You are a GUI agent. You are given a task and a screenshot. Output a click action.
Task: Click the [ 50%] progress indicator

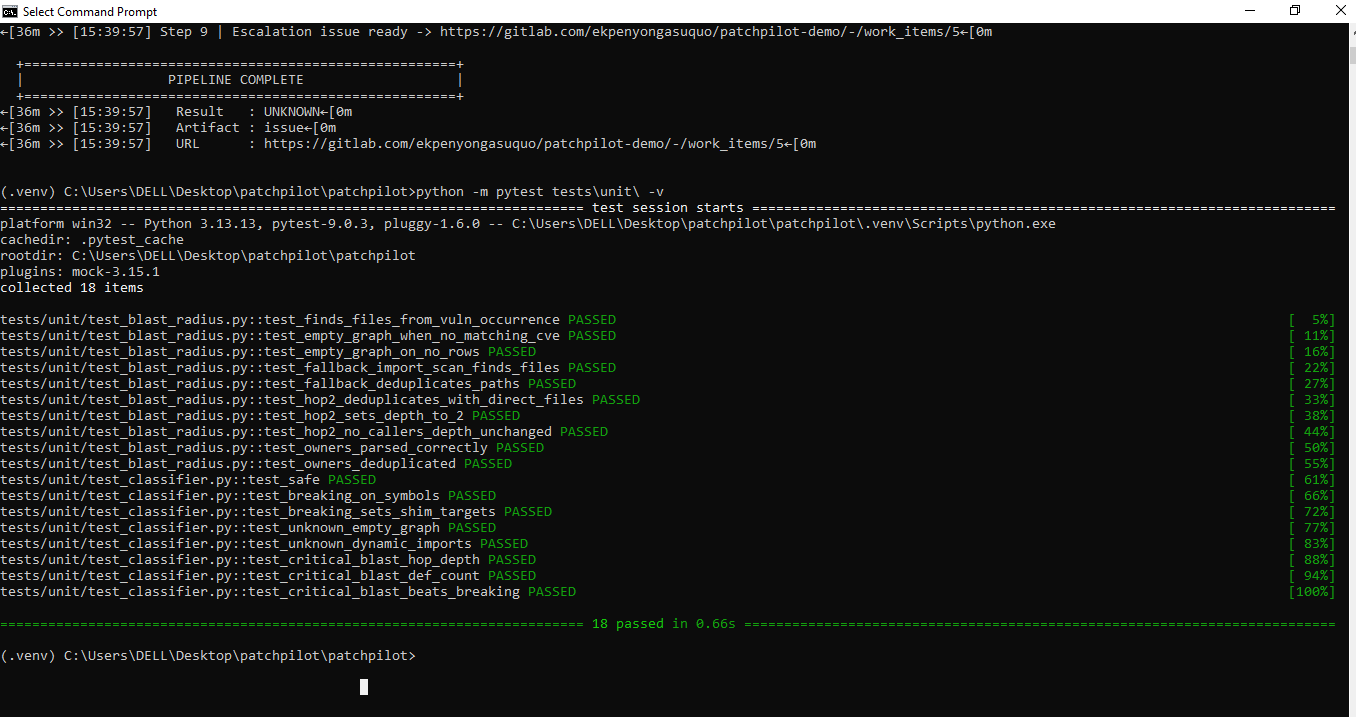click(x=1312, y=448)
